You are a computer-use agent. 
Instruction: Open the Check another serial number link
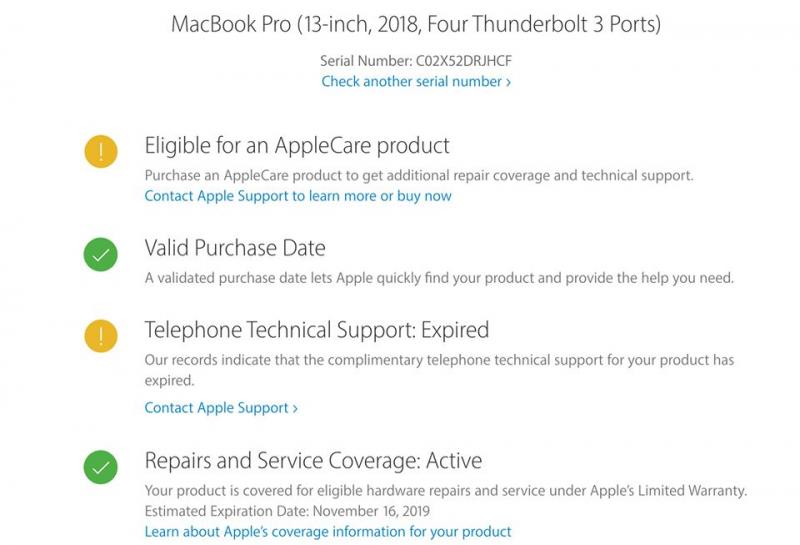(x=416, y=82)
